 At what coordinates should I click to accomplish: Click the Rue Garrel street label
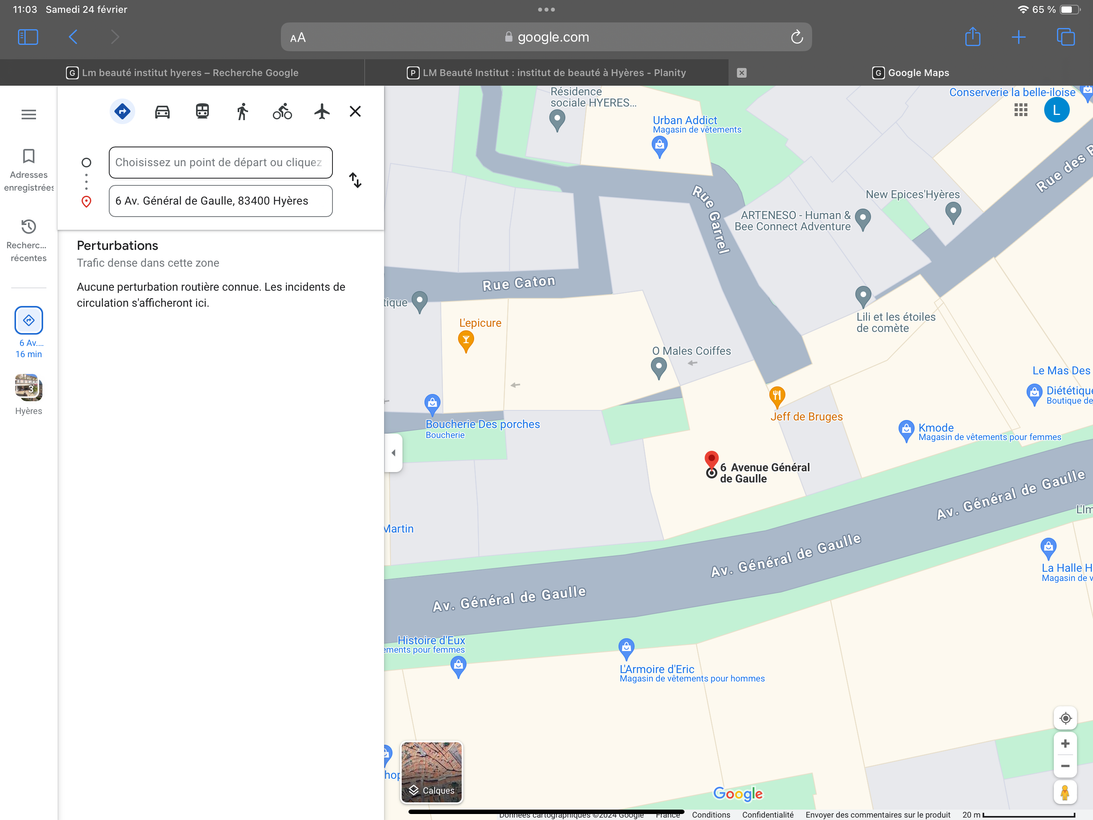(710, 219)
